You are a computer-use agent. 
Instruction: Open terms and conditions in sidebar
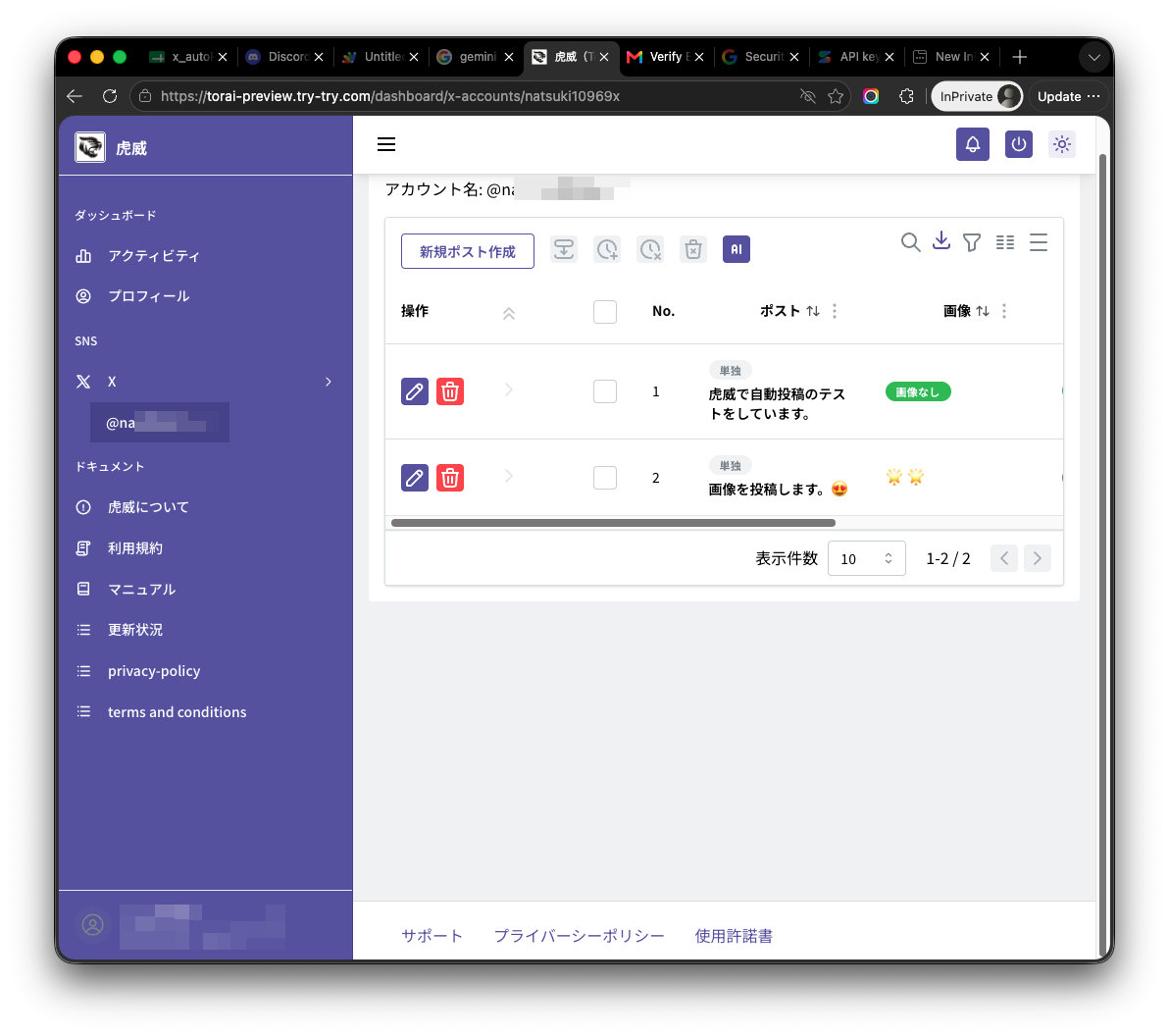coord(177,711)
